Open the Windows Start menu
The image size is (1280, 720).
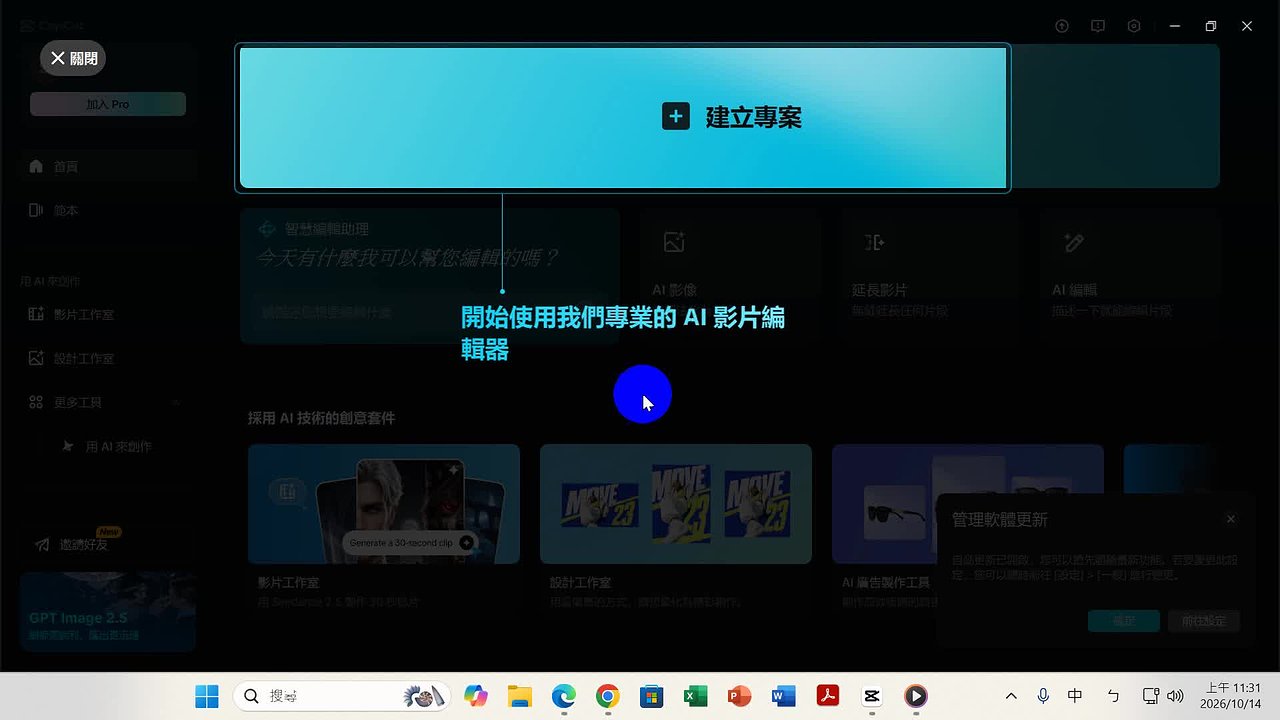207,696
